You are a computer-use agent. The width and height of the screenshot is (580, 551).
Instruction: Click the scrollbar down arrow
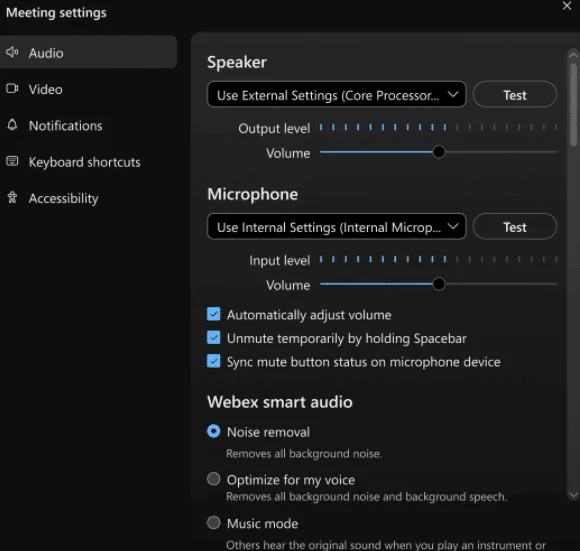(573, 495)
